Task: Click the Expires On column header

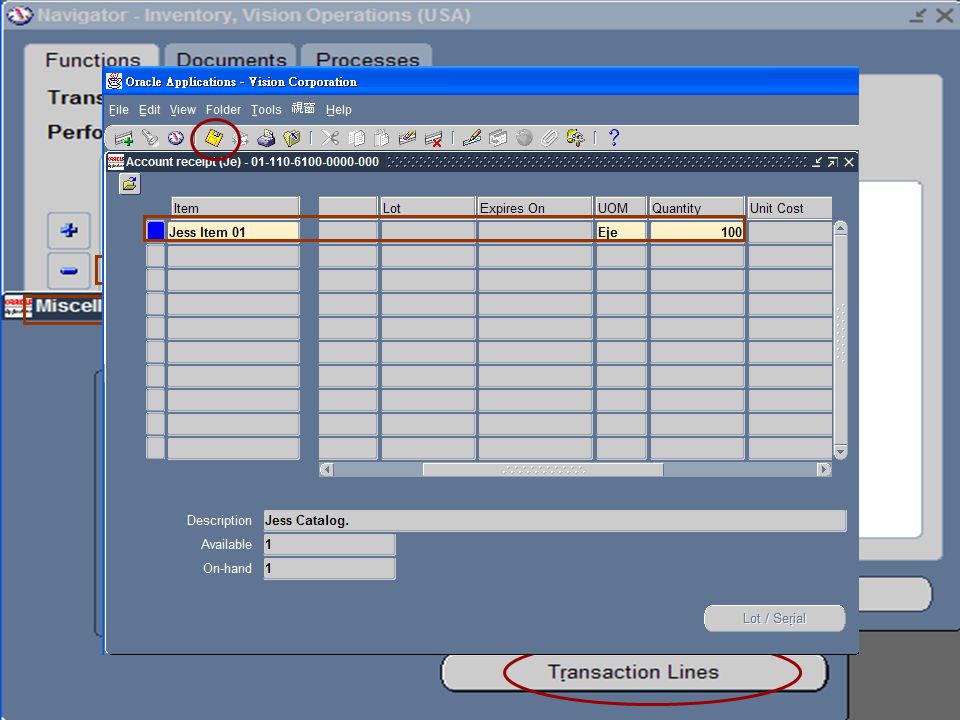Action: pyautogui.click(x=535, y=208)
